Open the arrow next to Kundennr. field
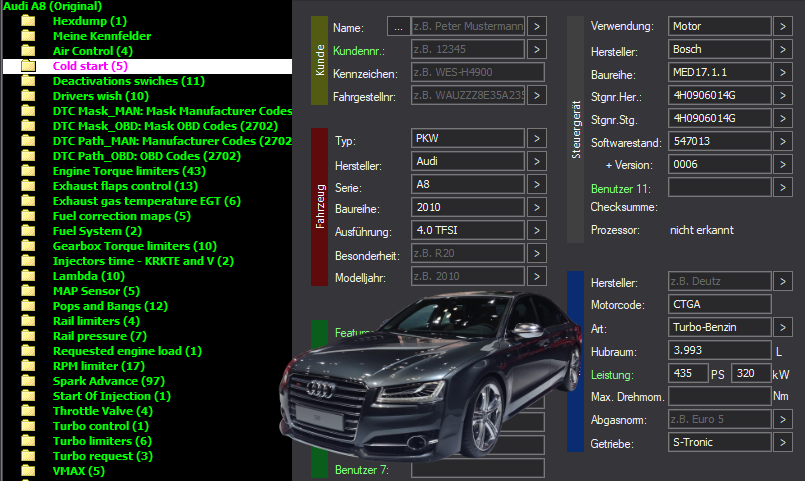 536,49
